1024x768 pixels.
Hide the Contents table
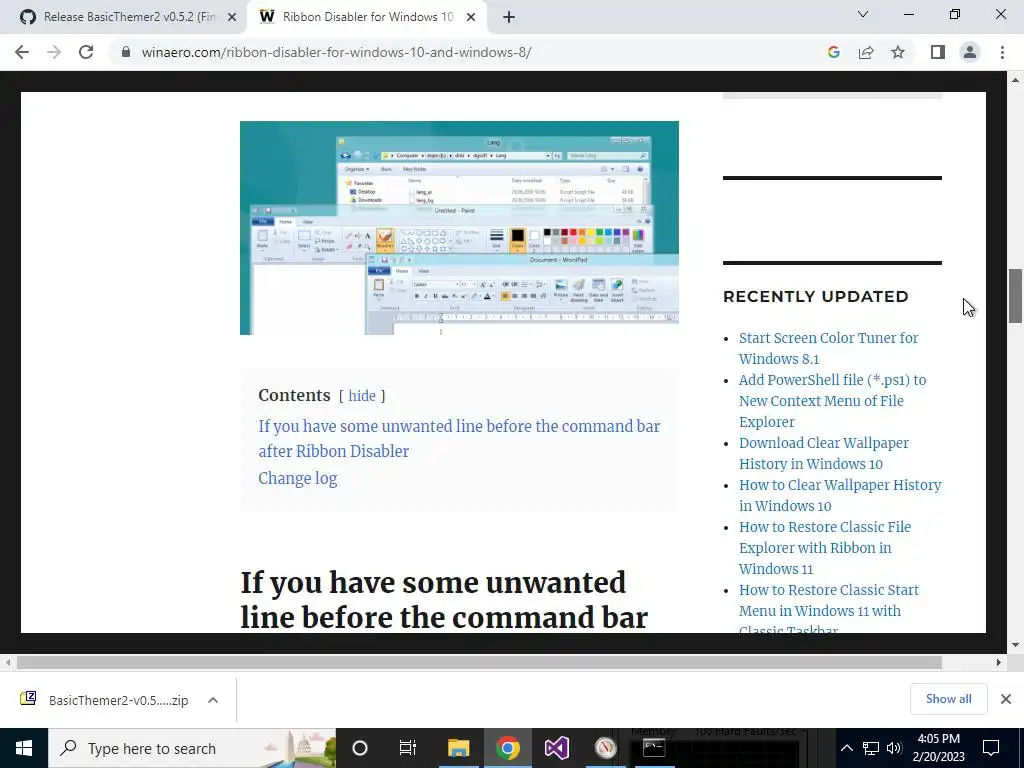[x=362, y=396]
